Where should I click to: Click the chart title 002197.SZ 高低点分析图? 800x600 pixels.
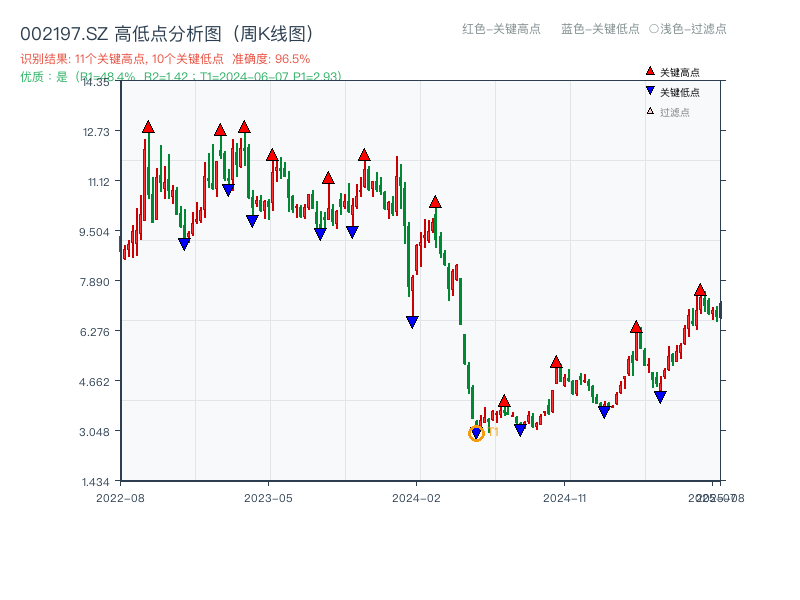pyautogui.click(x=167, y=31)
